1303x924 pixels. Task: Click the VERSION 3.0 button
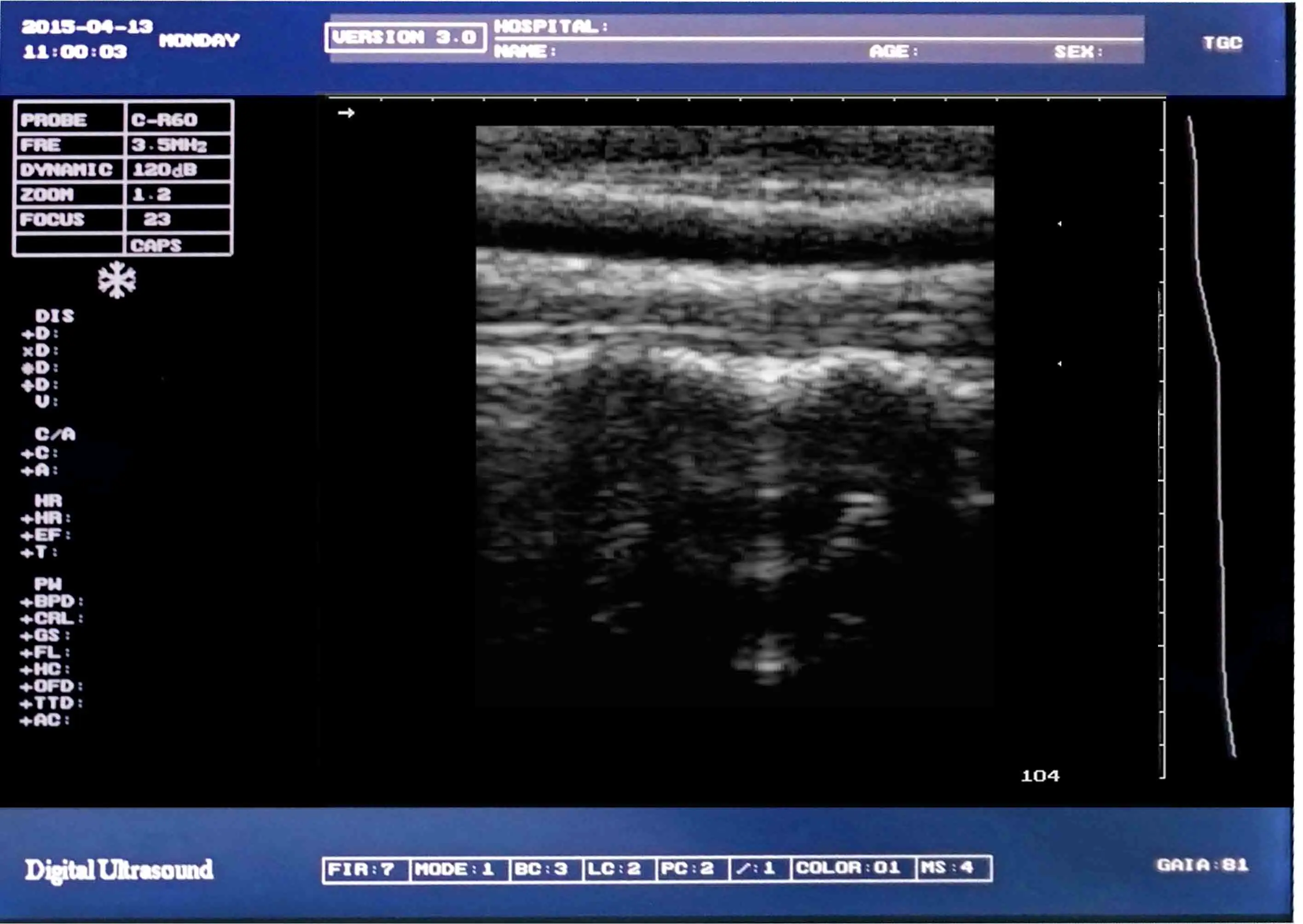pyautogui.click(x=405, y=38)
